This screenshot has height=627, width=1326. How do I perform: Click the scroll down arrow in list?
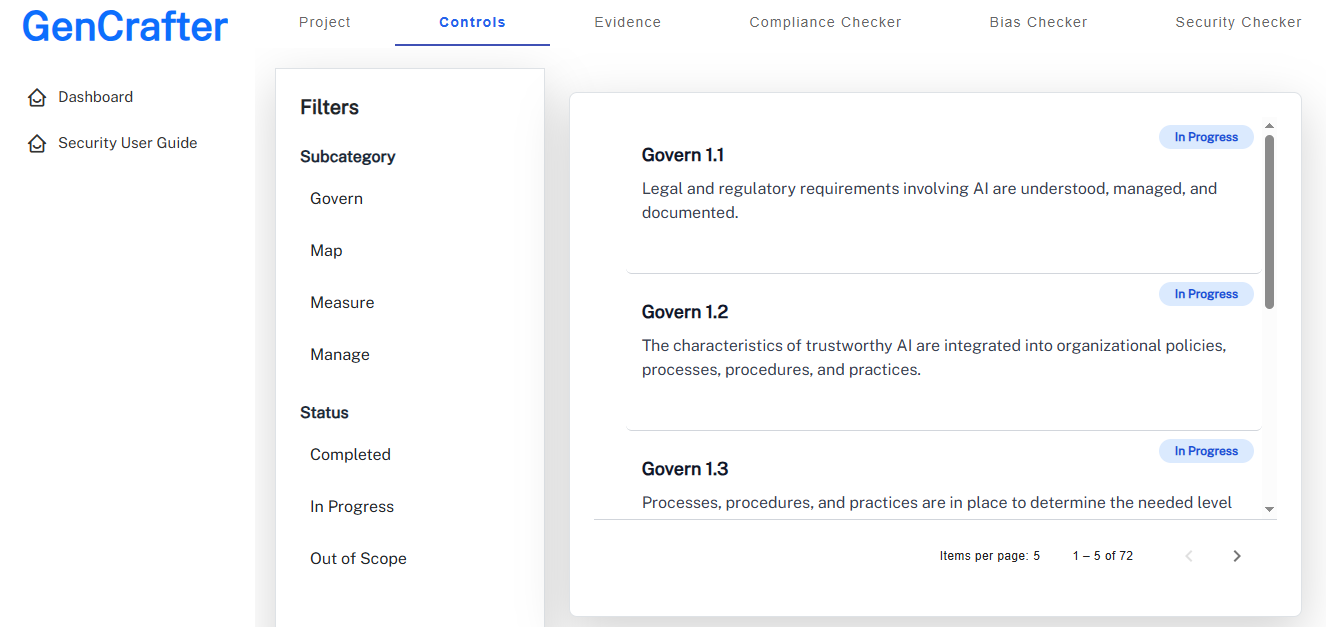[1269, 509]
